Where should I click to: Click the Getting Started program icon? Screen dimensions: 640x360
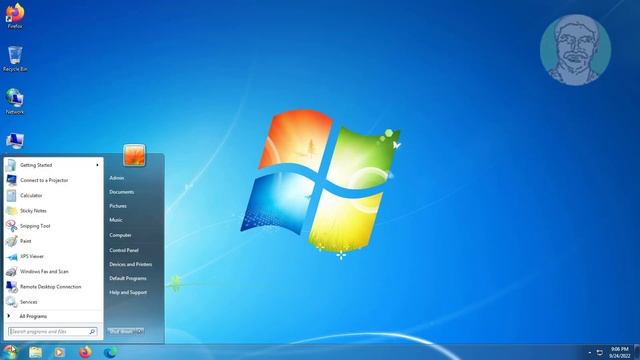pyautogui.click(x=11, y=165)
